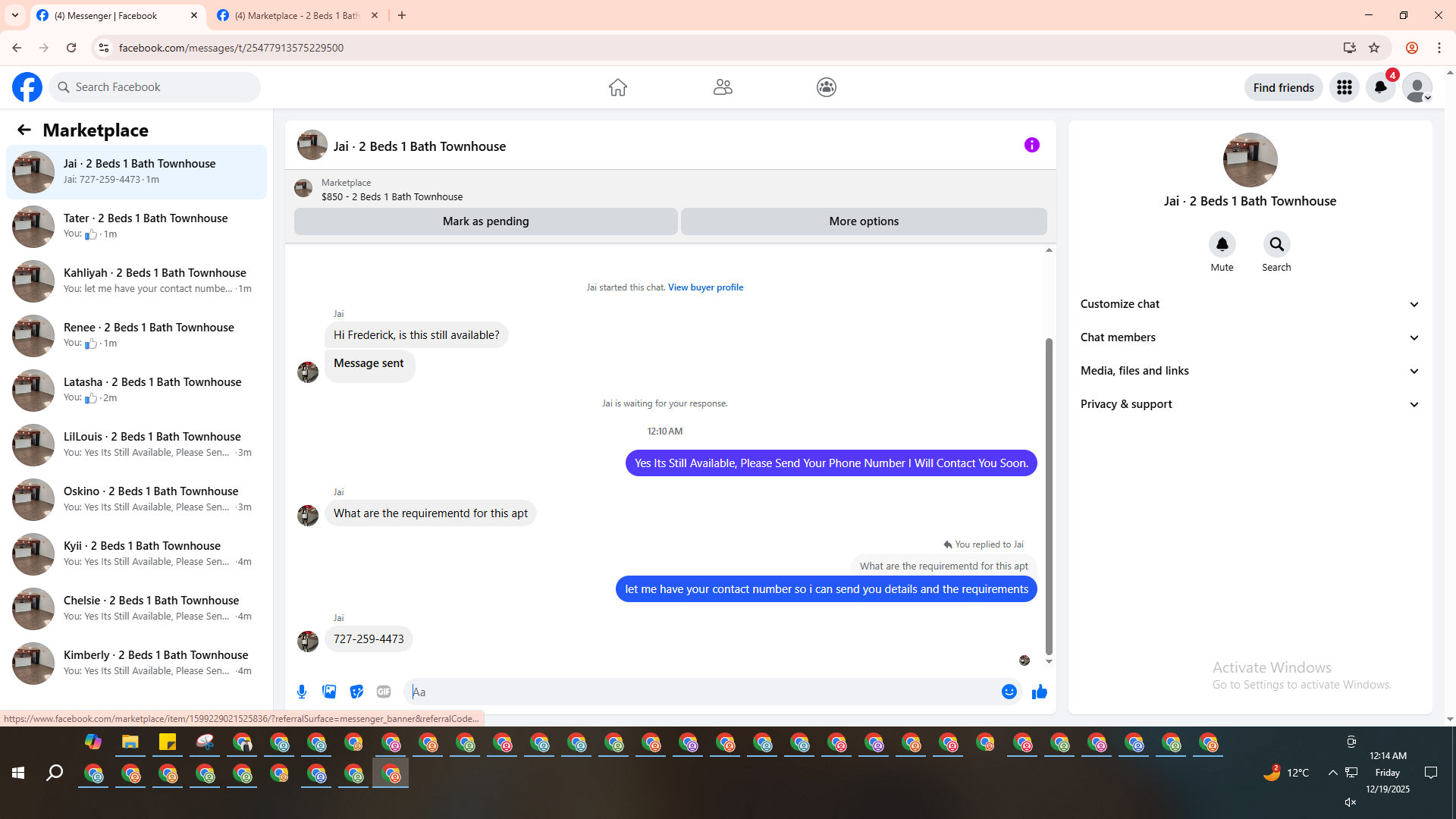Image resolution: width=1456 pixels, height=819 pixels.
Task: Expand Chat members section
Action: click(x=1249, y=337)
